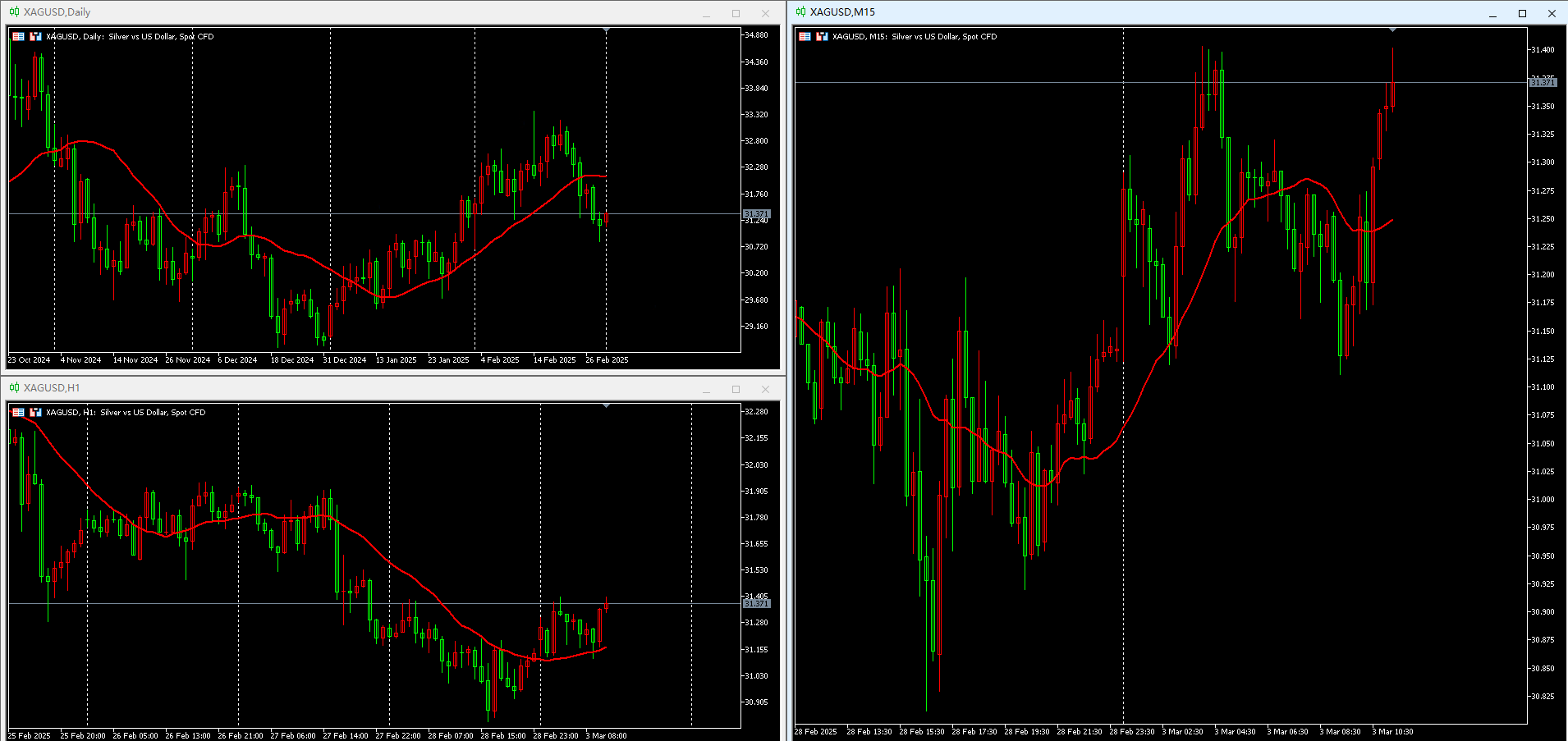Select the 31.371 price label on H1 scale
Viewport: 1568px width, 741px height.
[x=756, y=604]
